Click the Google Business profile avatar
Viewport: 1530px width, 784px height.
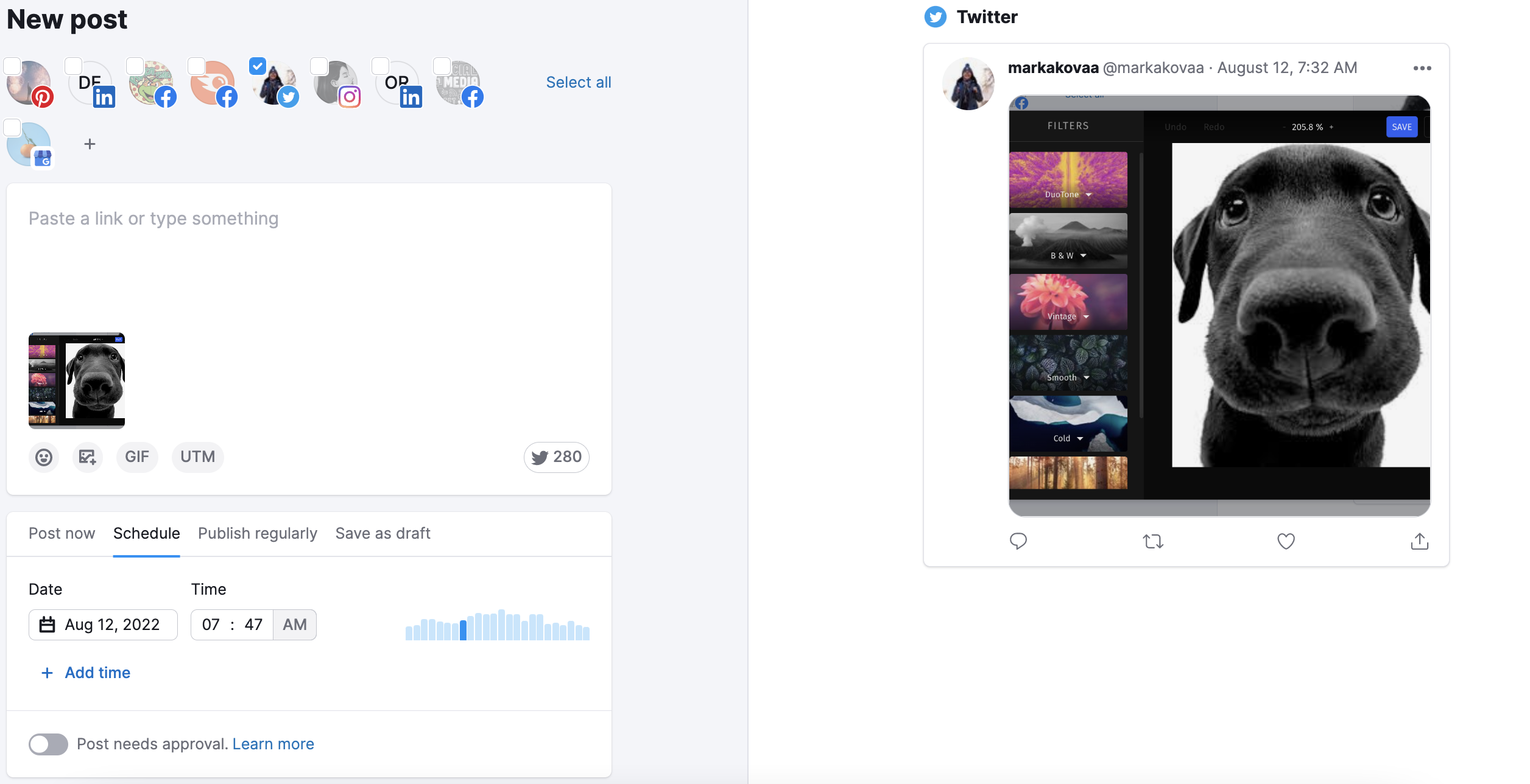click(x=29, y=145)
